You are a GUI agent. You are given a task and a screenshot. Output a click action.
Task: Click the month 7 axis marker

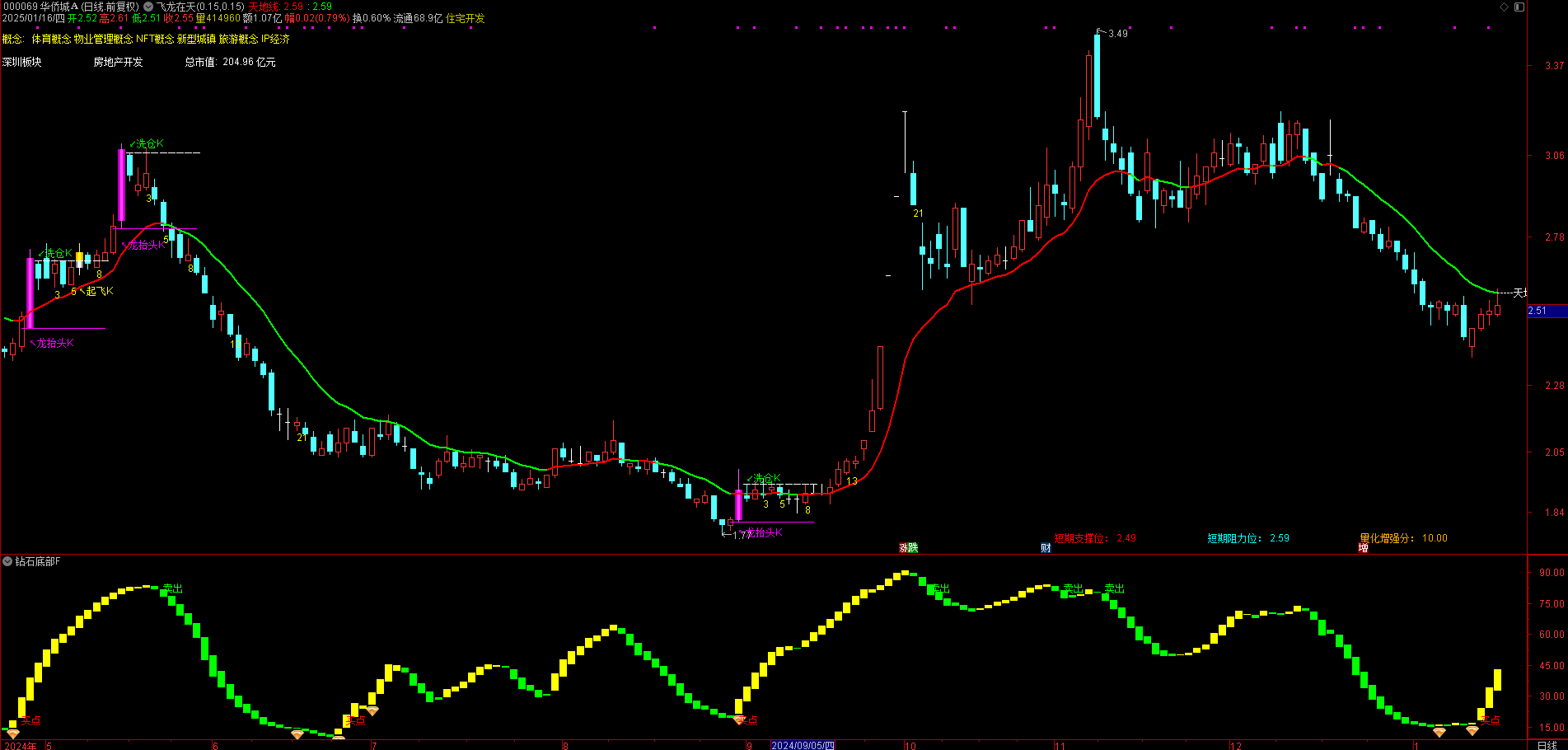[x=373, y=745]
